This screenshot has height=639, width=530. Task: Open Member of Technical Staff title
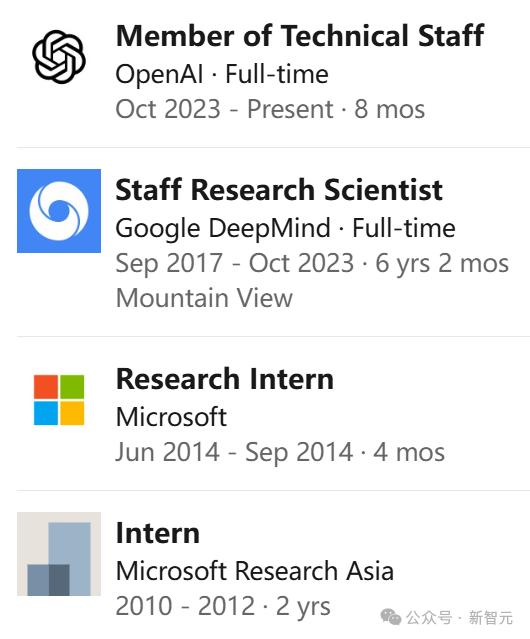pos(300,35)
